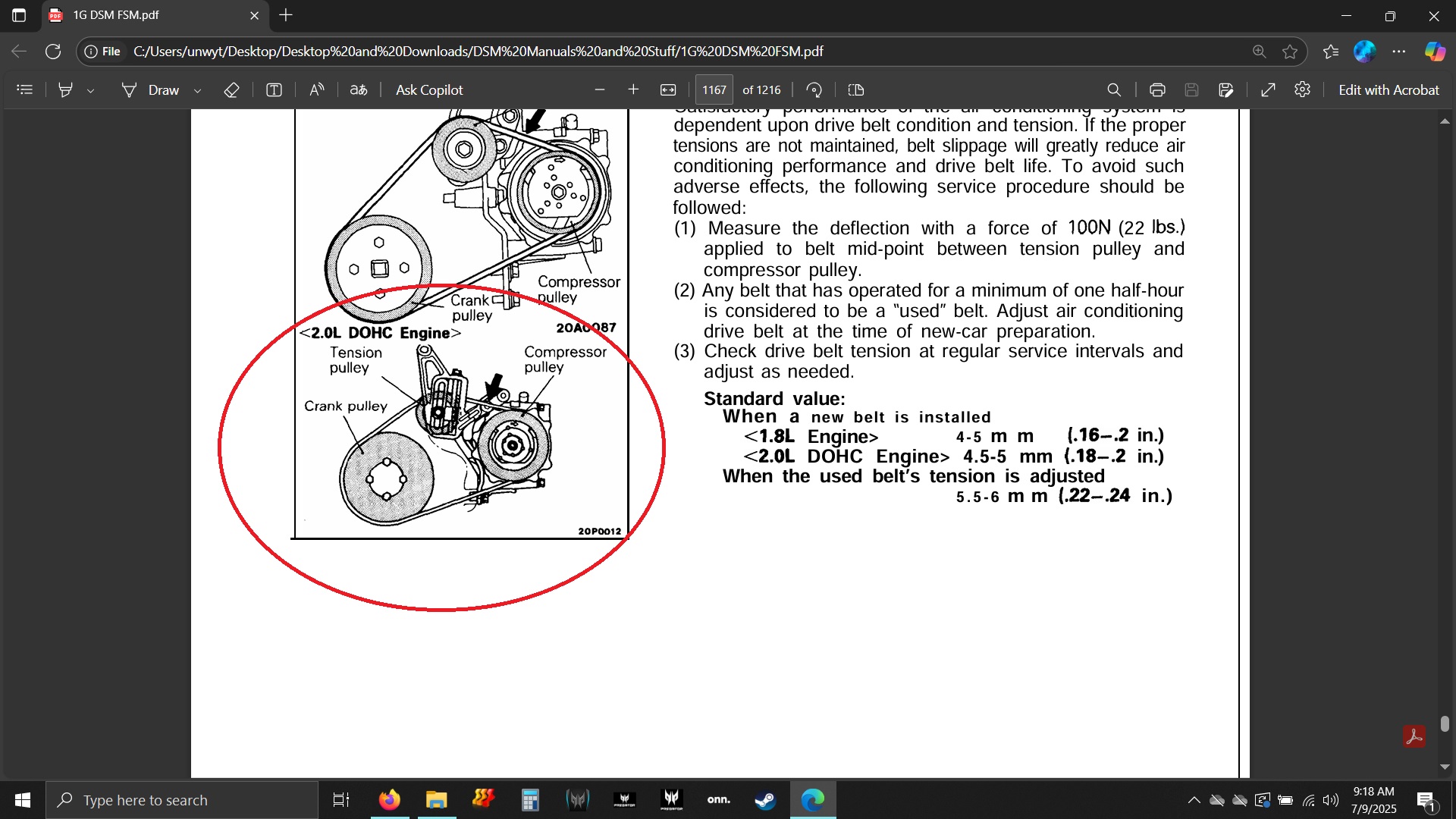Open the Windows Start menu
This screenshot has height=819, width=1456.
point(23,800)
